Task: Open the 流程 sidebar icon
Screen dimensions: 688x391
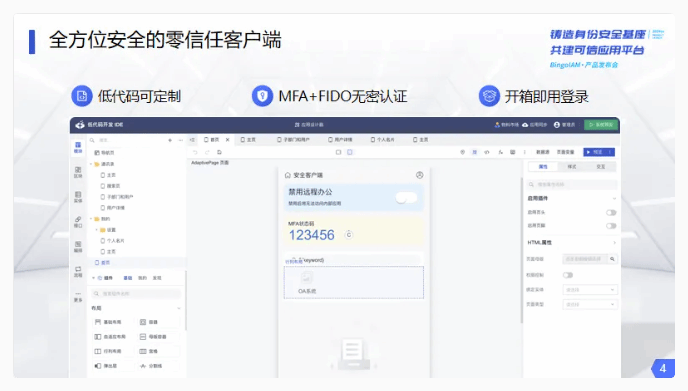Action: click(78, 272)
